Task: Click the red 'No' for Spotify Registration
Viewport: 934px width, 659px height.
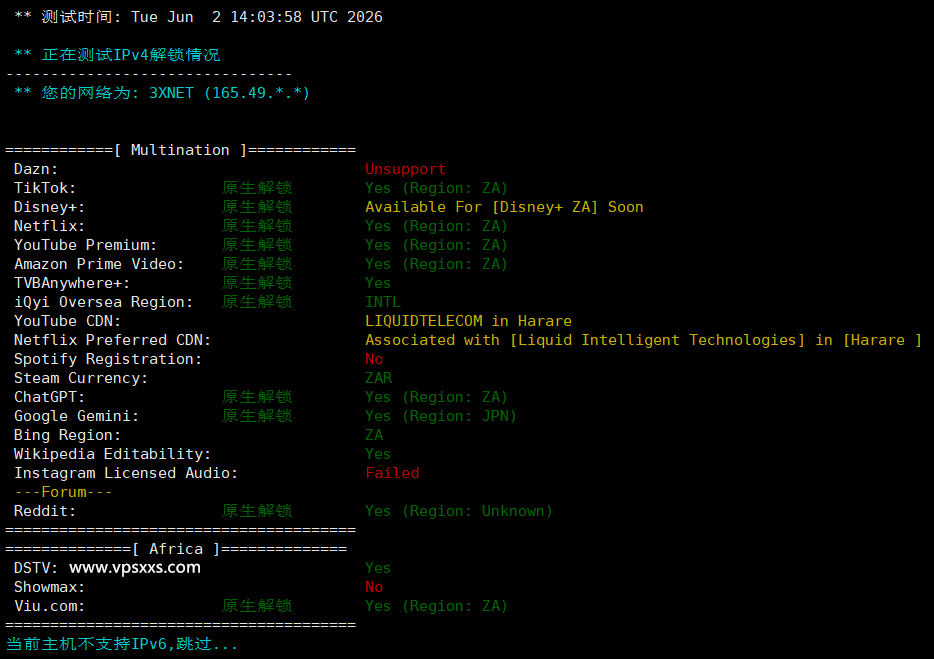Action: pyautogui.click(x=374, y=360)
